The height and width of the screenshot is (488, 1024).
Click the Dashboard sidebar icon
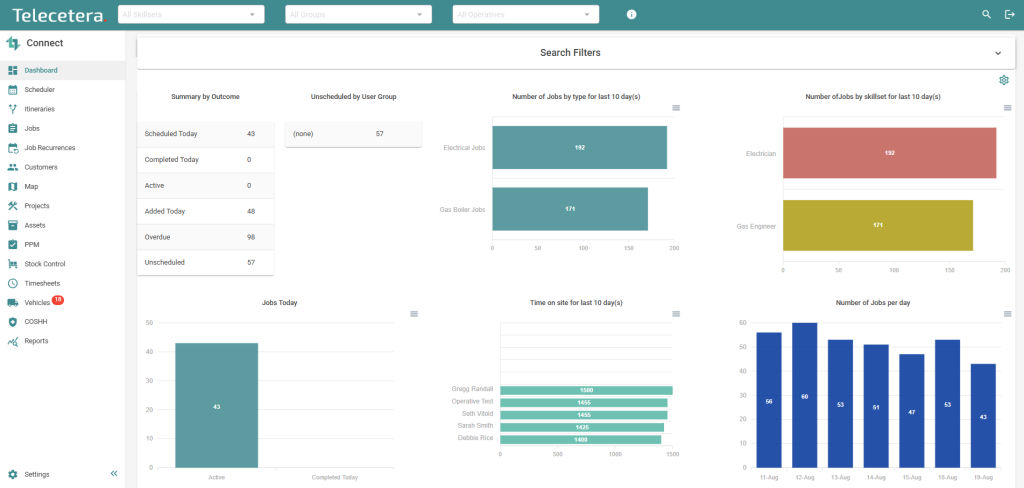(x=12, y=71)
